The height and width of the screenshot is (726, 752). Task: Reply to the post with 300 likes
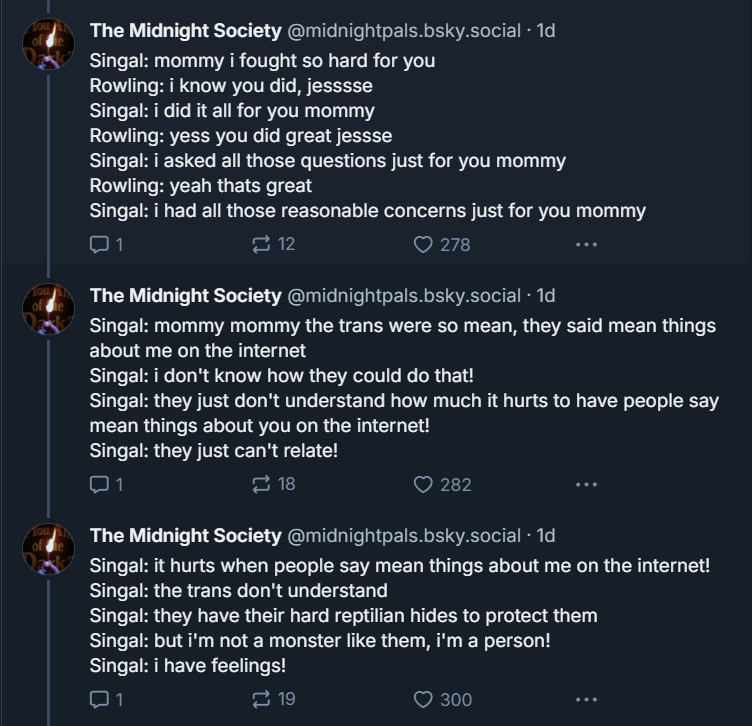coord(106,700)
